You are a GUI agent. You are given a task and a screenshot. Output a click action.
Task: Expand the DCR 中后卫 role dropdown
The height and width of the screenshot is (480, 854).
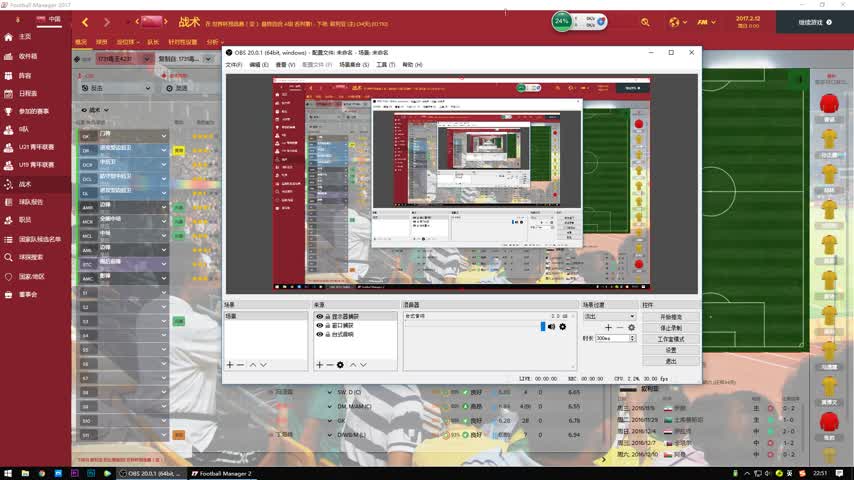pyautogui.click(x=163, y=164)
